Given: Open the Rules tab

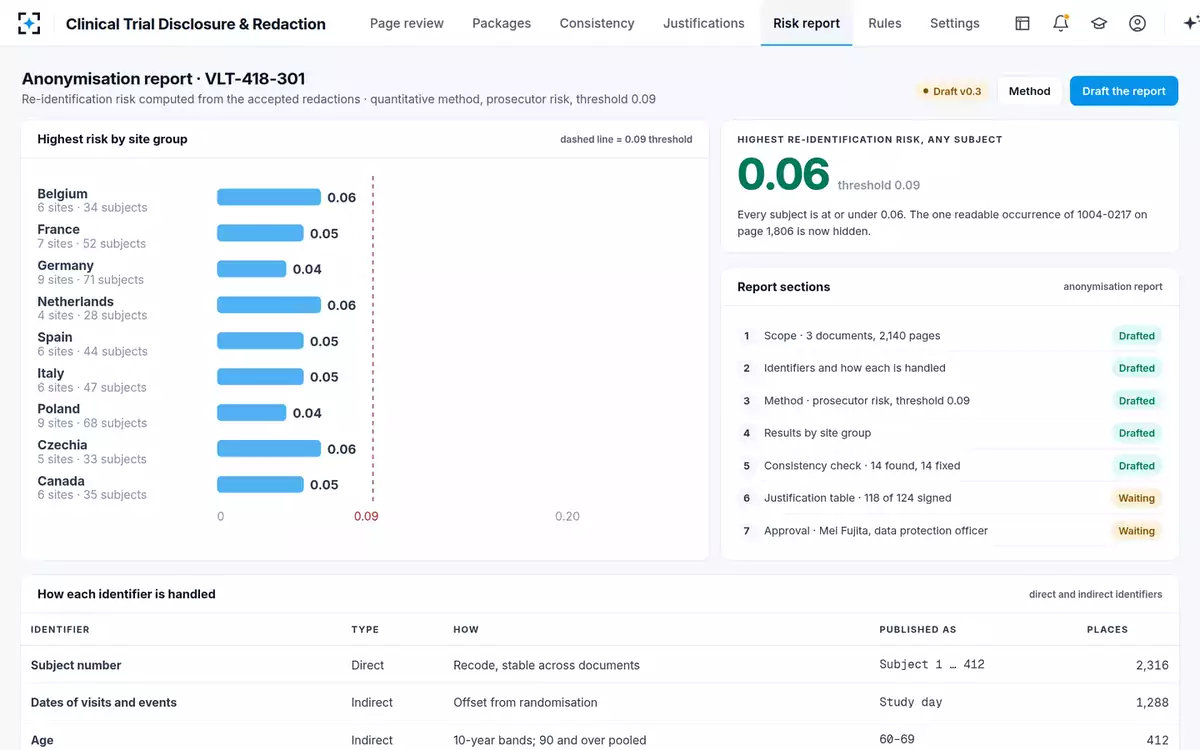Looking at the screenshot, I should coord(885,23).
